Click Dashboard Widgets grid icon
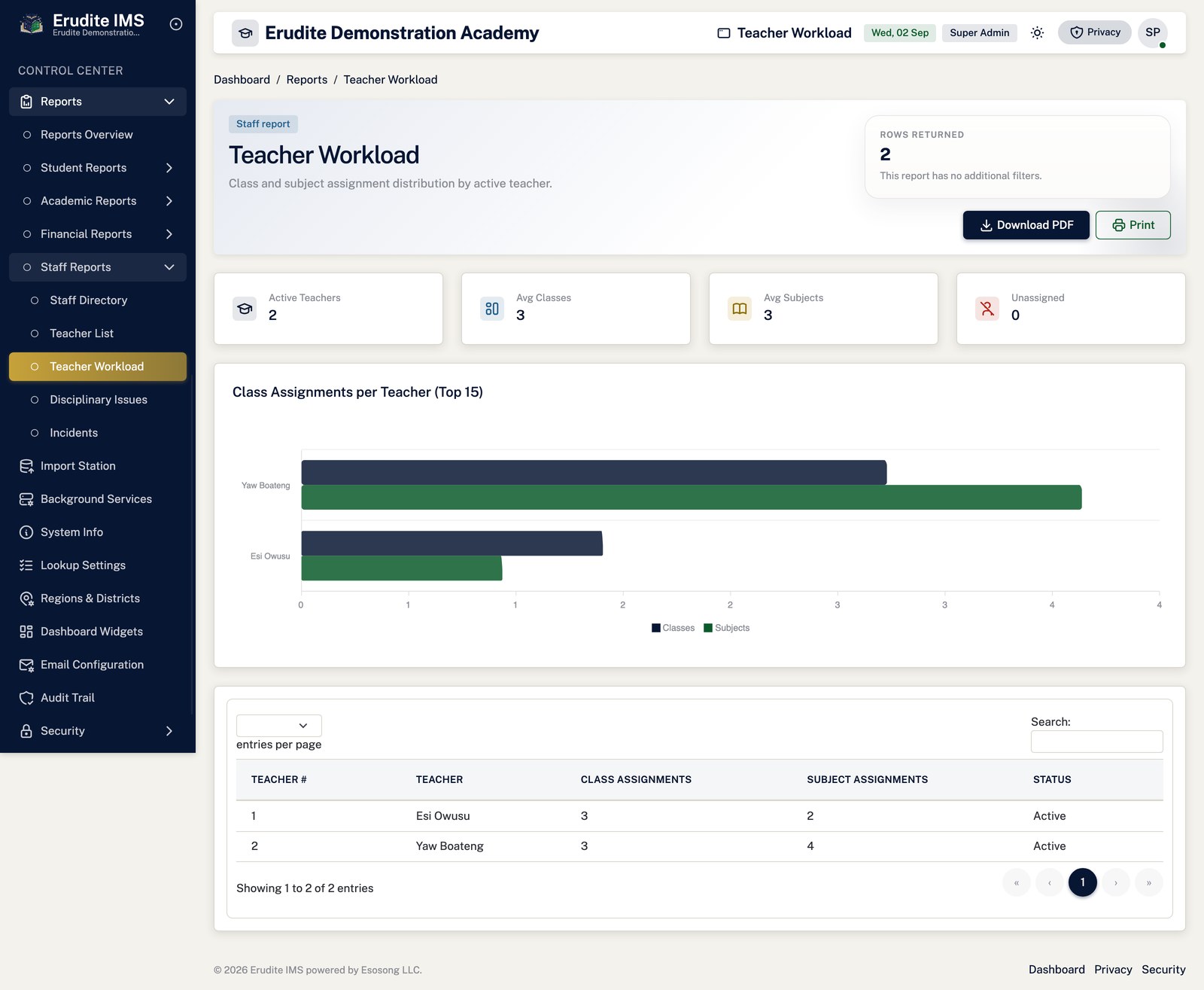Viewport: 1204px width, 990px height. click(26, 632)
